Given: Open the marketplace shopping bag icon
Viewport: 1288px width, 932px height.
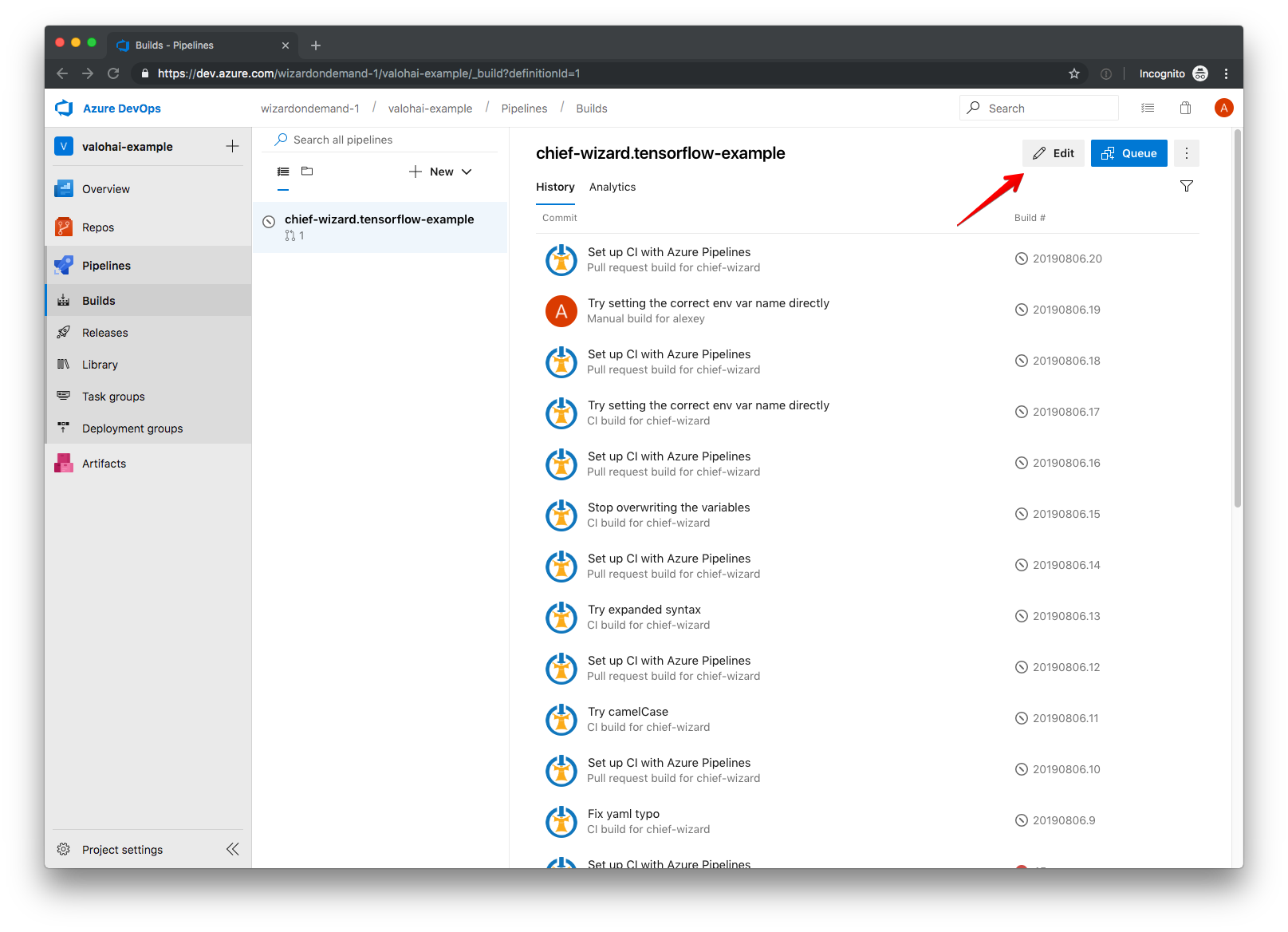Looking at the screenshot, I should [1186, 108].
